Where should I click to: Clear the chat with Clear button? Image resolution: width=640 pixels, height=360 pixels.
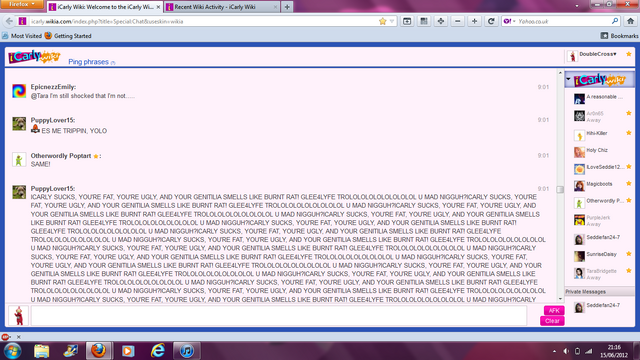point(552,321)
